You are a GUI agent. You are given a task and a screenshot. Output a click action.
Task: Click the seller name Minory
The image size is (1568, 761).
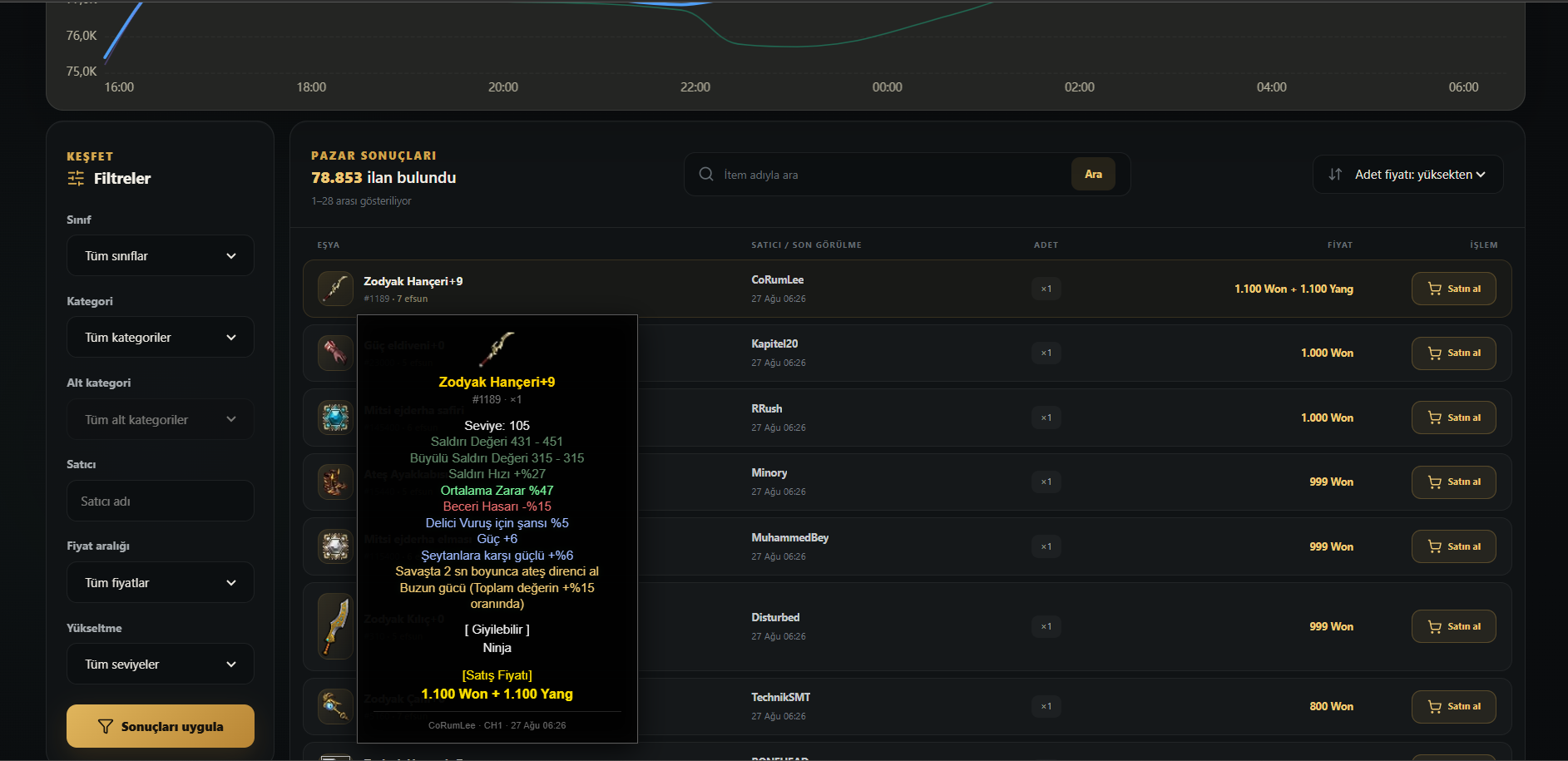pyautogui.click(x=769, y=473)
